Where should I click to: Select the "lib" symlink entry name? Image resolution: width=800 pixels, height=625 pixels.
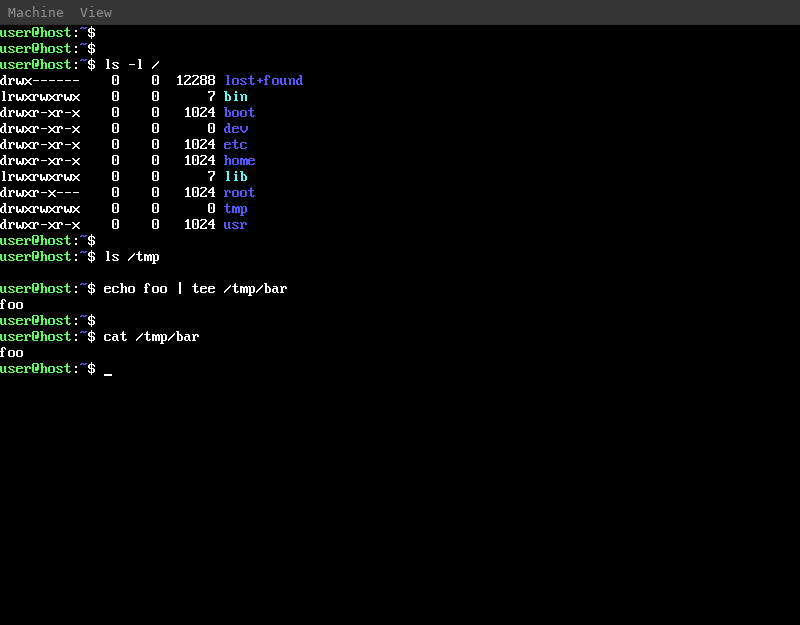[236, 177]
